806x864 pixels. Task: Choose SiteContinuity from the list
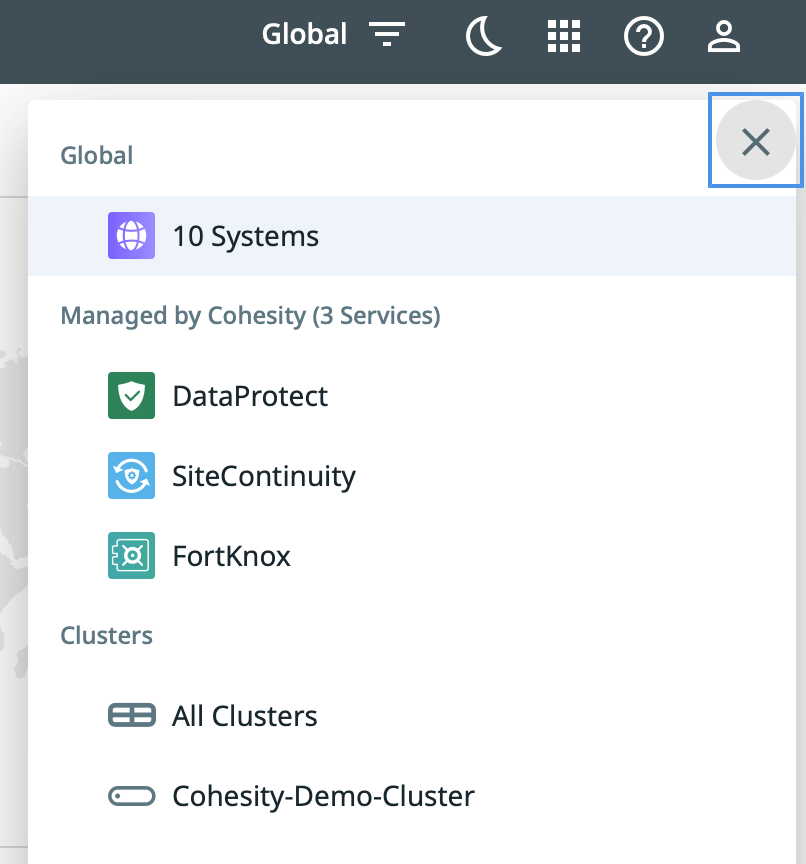pyautogui.click(x=264, y=476)
